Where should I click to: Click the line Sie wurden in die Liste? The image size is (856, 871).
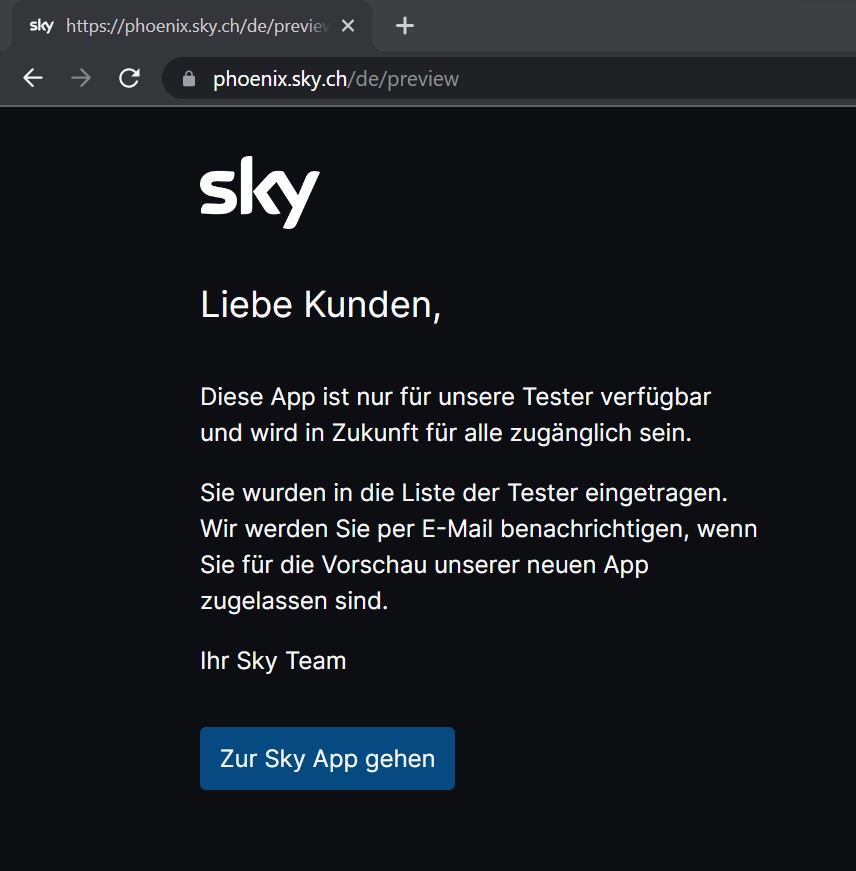[x=464, y=493]
